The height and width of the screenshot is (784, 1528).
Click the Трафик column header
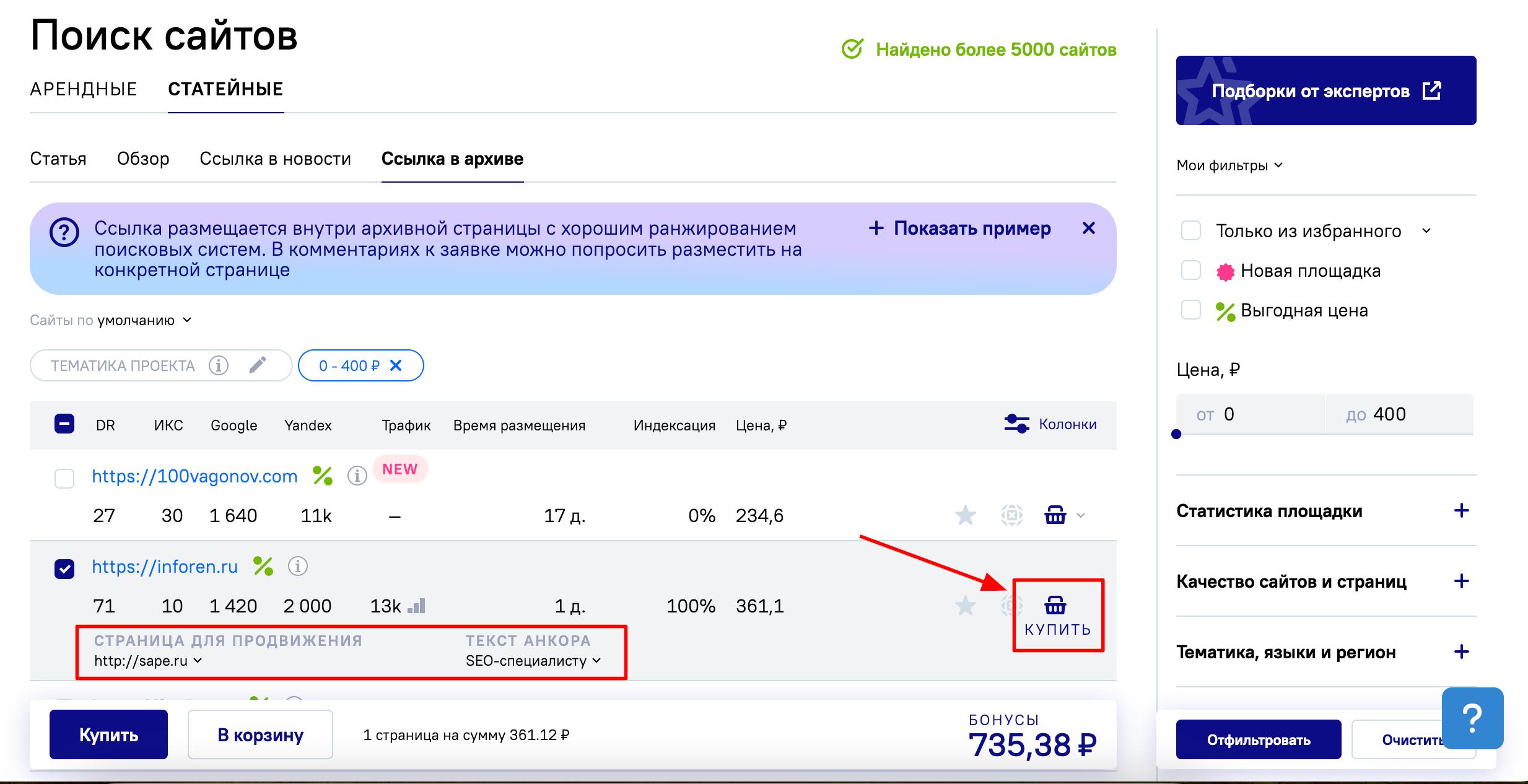click(406, 425)
